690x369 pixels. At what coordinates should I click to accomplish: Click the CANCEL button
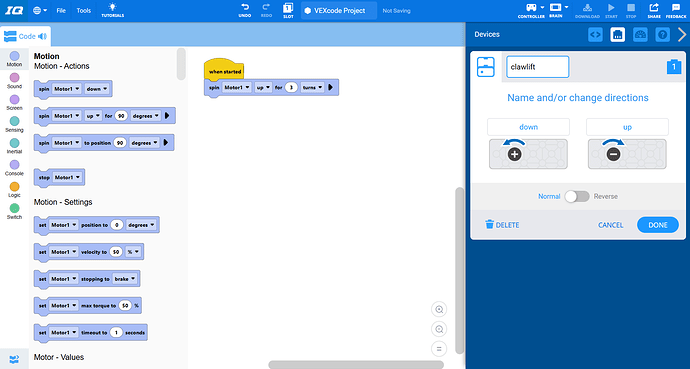[610, 225]
